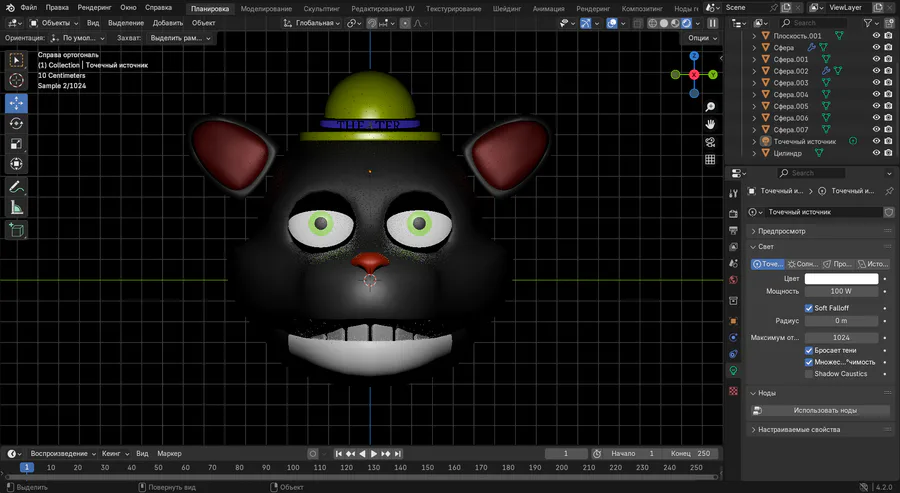Hide Сфера.001 with its eye icon
900x493 pixels.
coord(876,59)
